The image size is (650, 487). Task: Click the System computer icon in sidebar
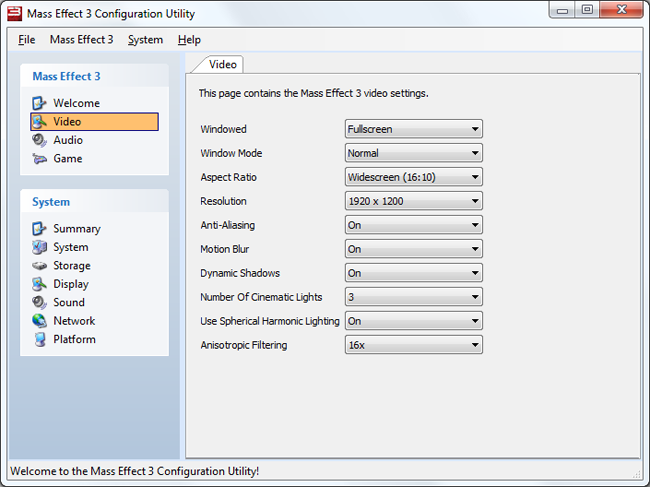coord(39,247)
